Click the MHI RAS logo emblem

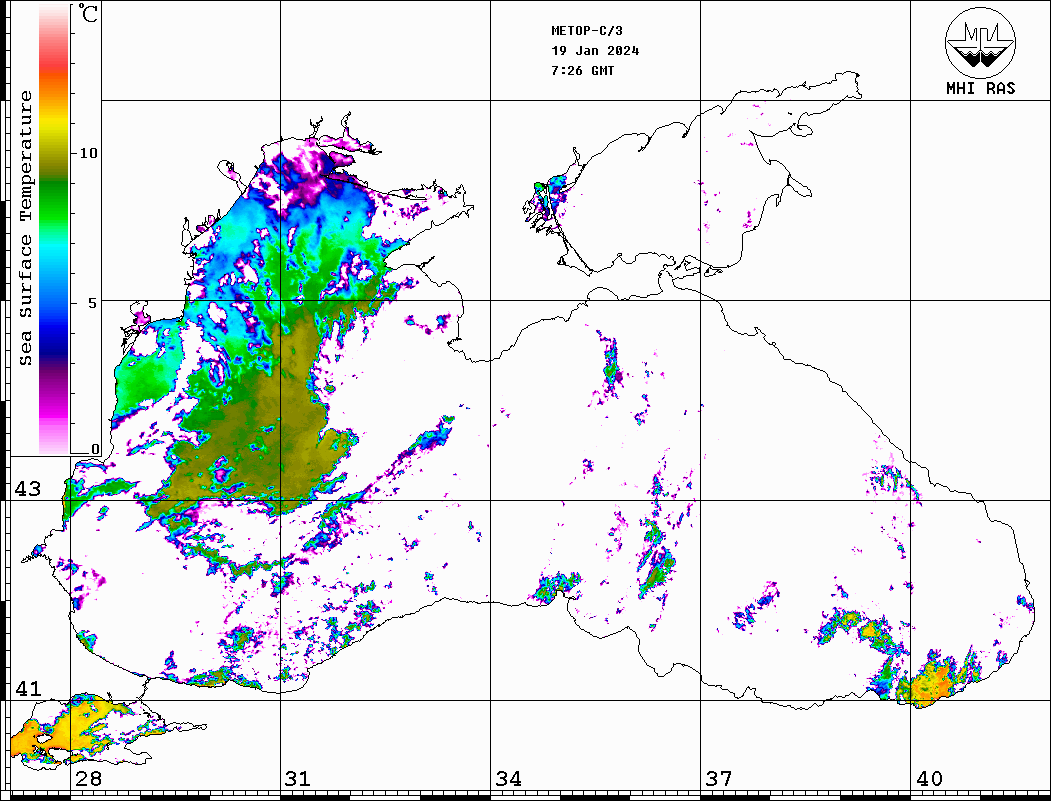click(980, 42)
